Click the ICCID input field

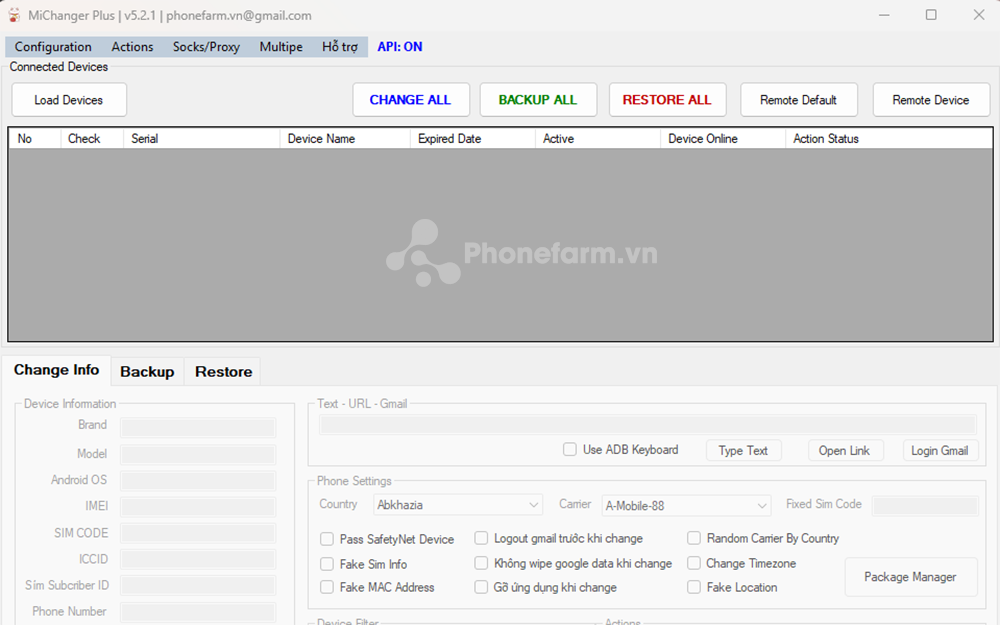pos(198,559)
